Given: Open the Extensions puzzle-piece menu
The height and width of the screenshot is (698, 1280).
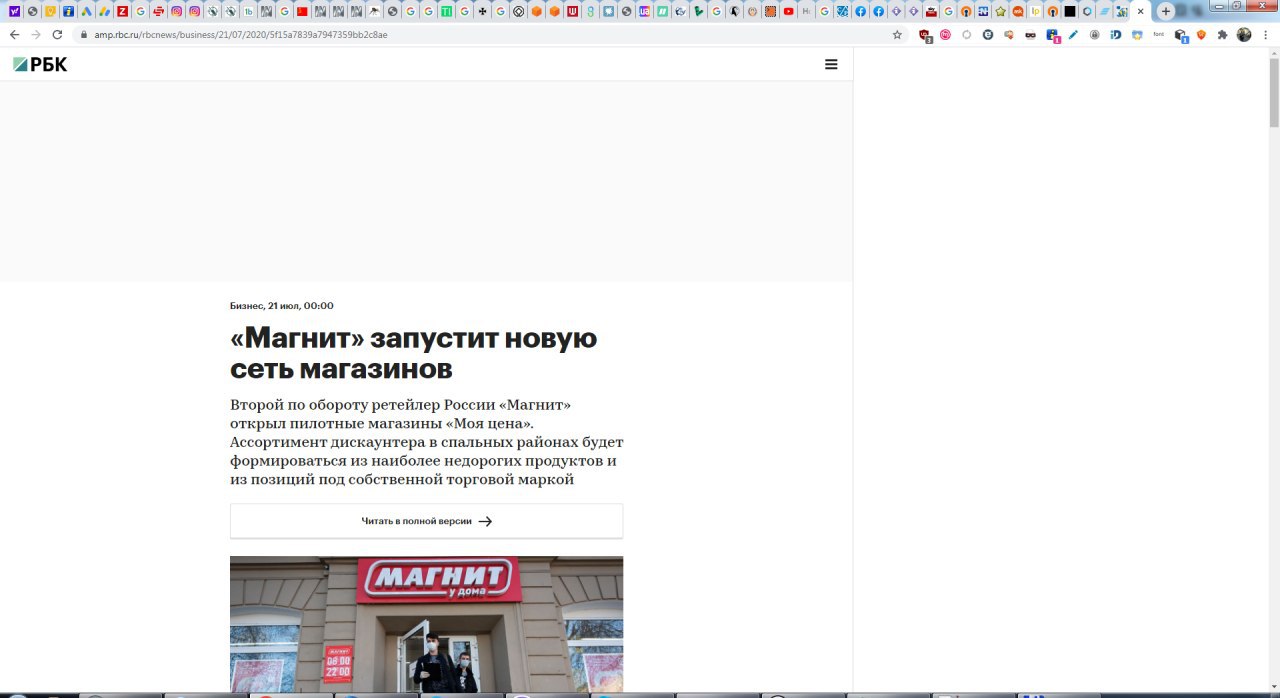Looking at the screenshot, I should pyautogui.click(x=1222, y=34).
